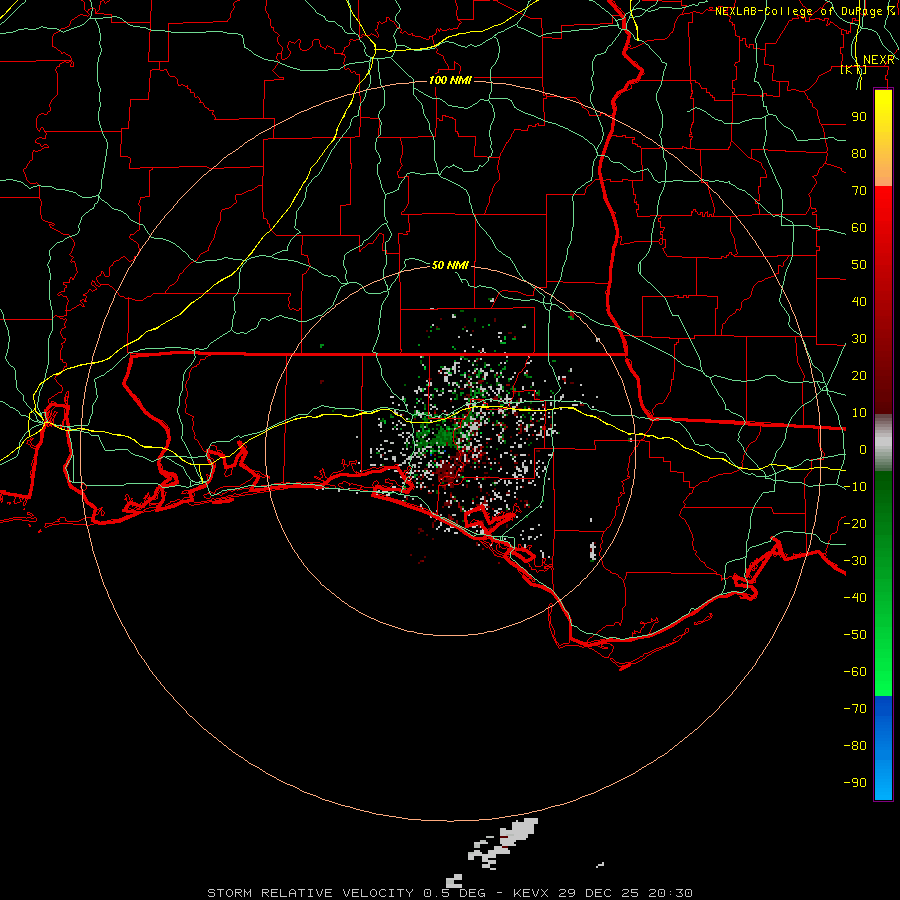900x900 pixels.
Task: Click the NEXLAB-College of DuPage credit text
Action: pyautogui.click(x=805, y=11)
